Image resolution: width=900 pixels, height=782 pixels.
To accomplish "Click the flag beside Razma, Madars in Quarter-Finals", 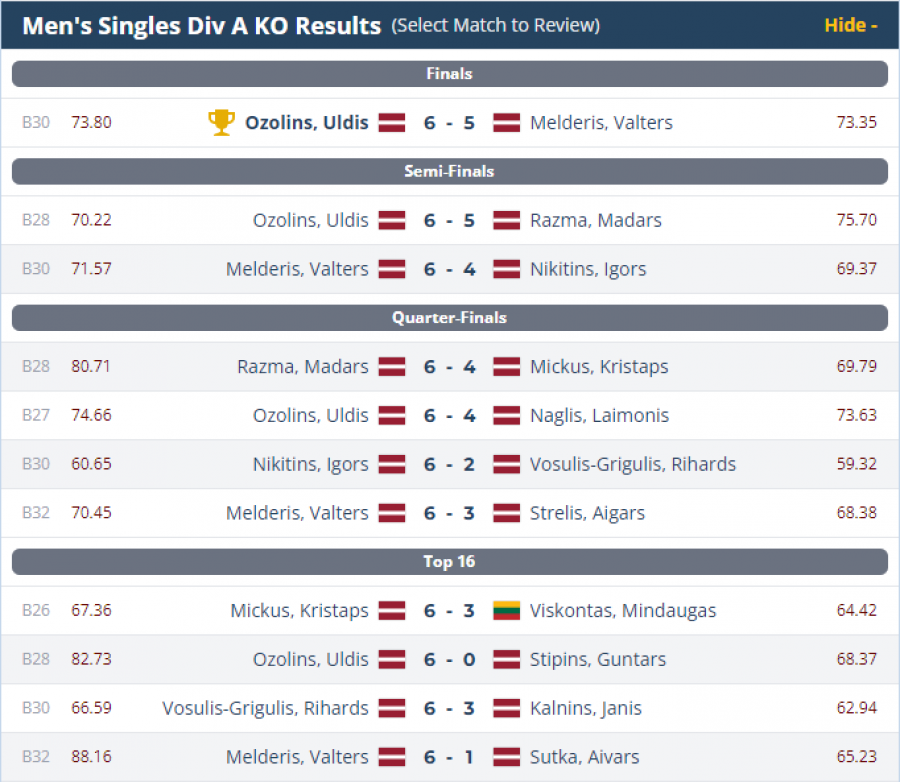I will pos(391,367).
